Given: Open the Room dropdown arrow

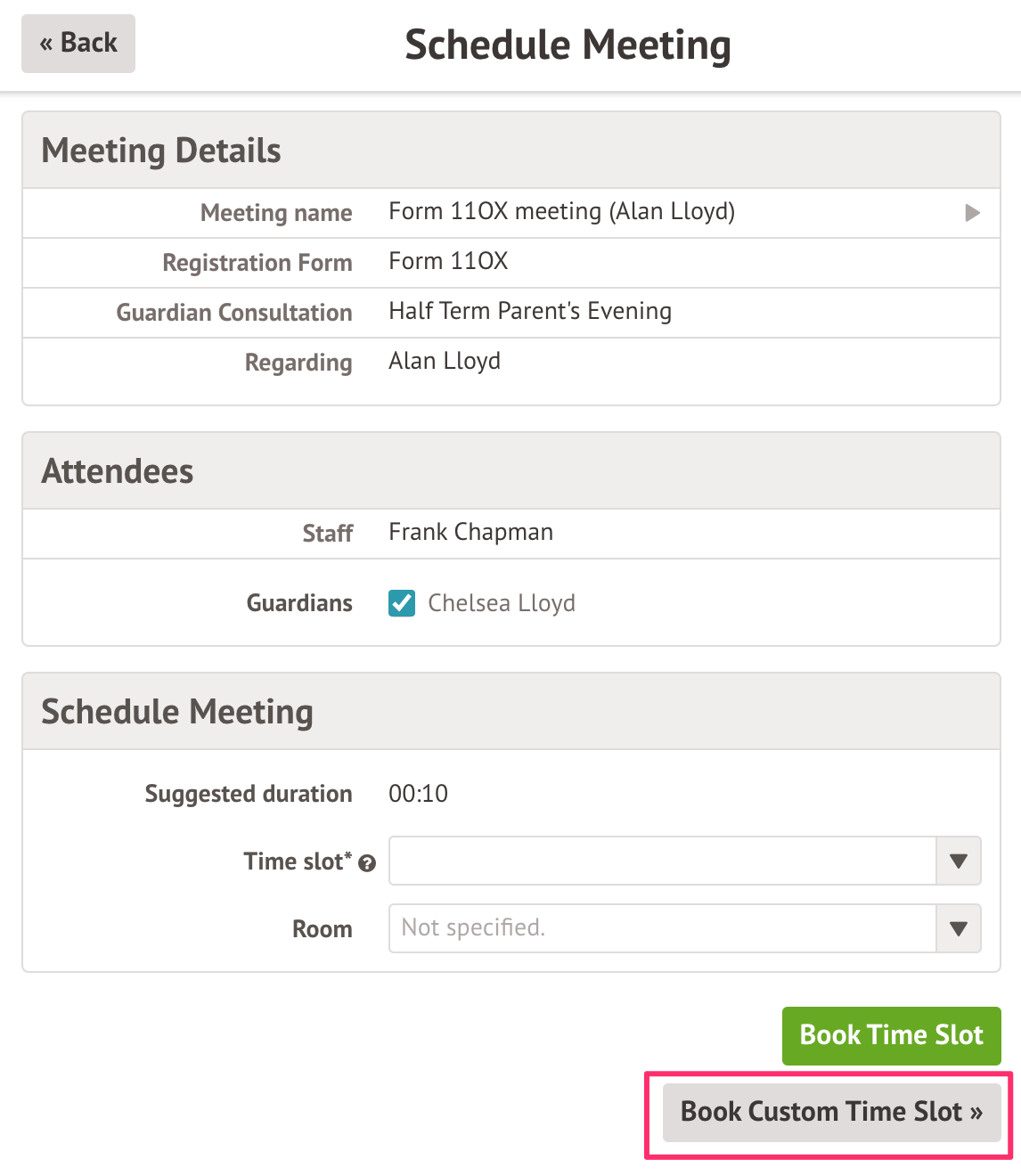Looking at the screenshot, I should click(959, 928).
